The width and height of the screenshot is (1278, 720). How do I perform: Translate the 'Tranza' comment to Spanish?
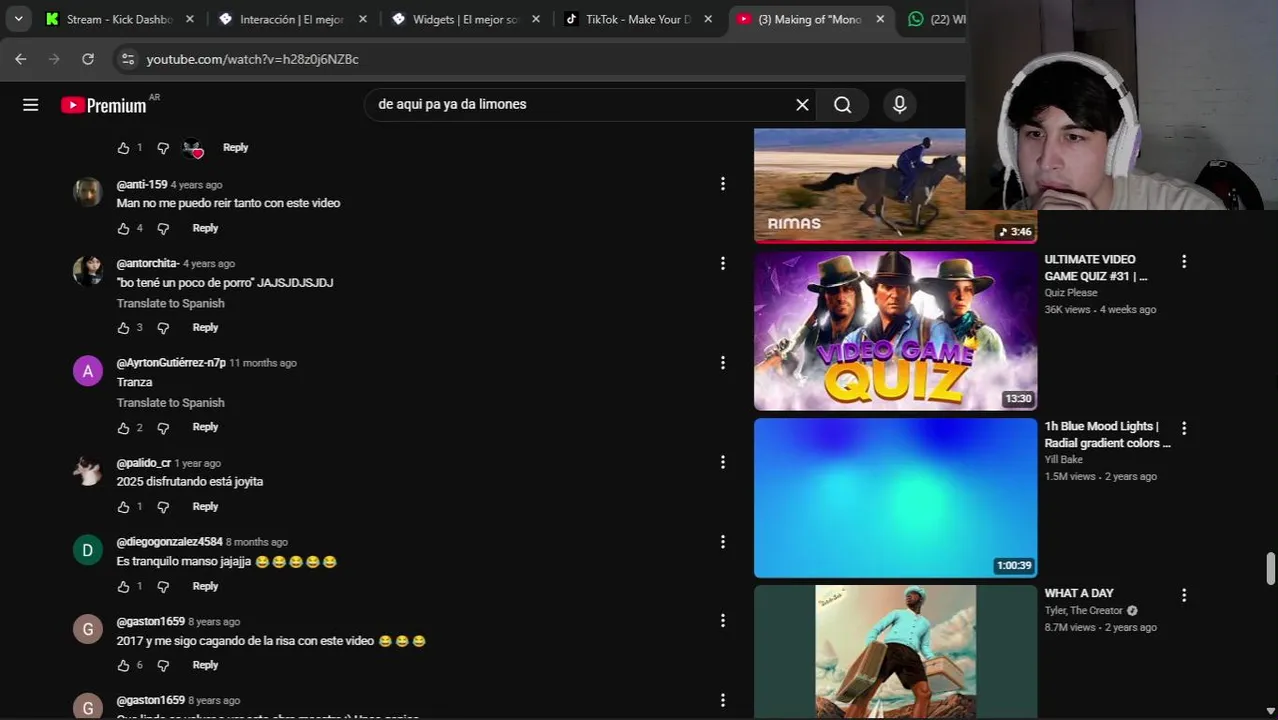point(170,402)
